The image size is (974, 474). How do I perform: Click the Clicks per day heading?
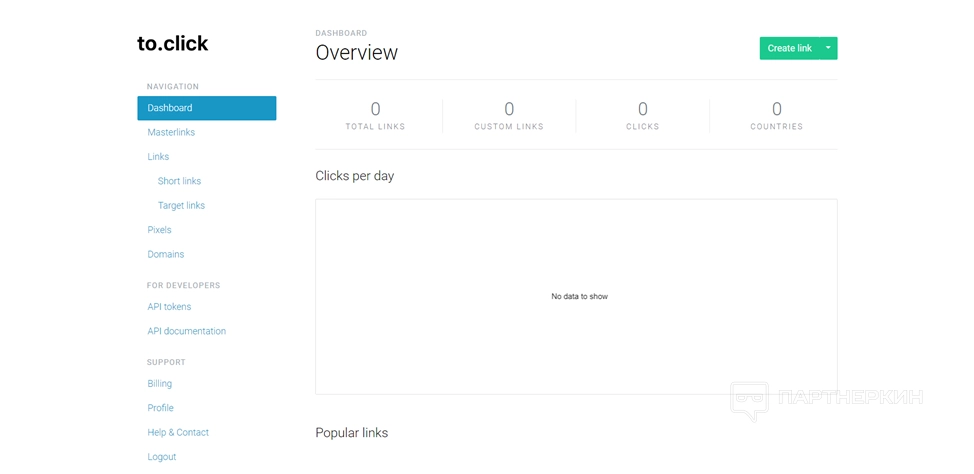(x=355, y=176)
